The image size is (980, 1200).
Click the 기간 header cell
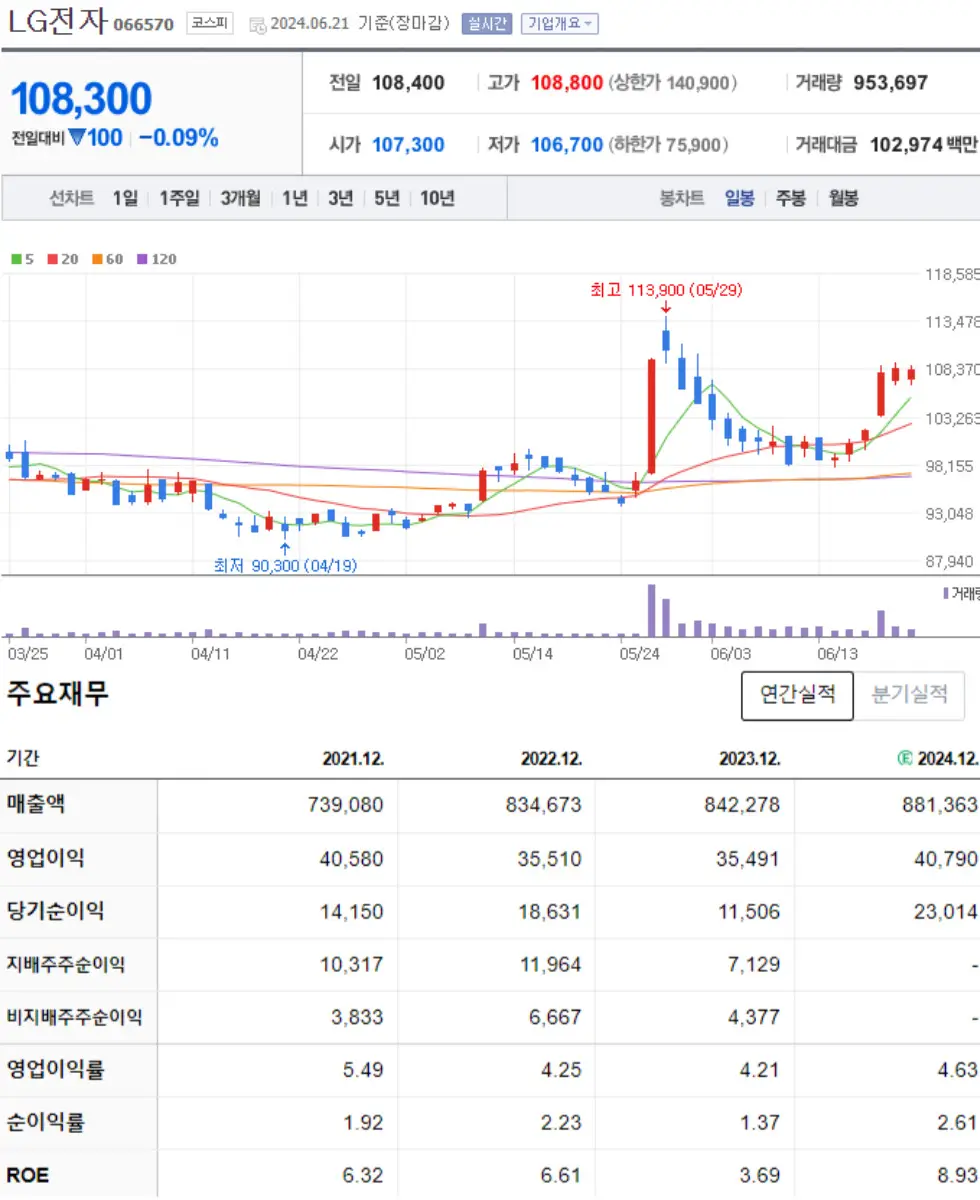tap(23, 759)
